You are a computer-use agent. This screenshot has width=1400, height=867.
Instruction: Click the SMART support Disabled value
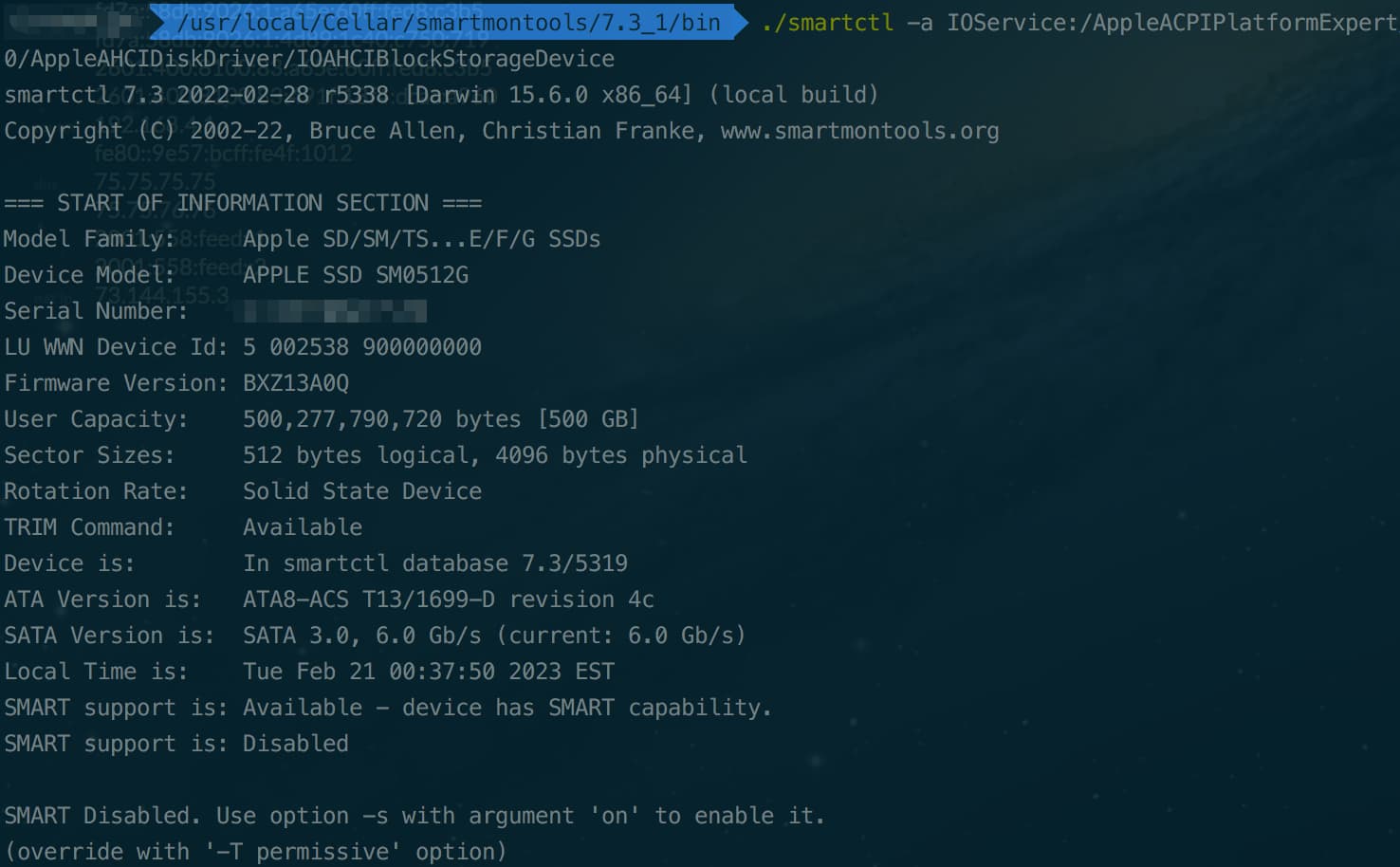[296, 744]
